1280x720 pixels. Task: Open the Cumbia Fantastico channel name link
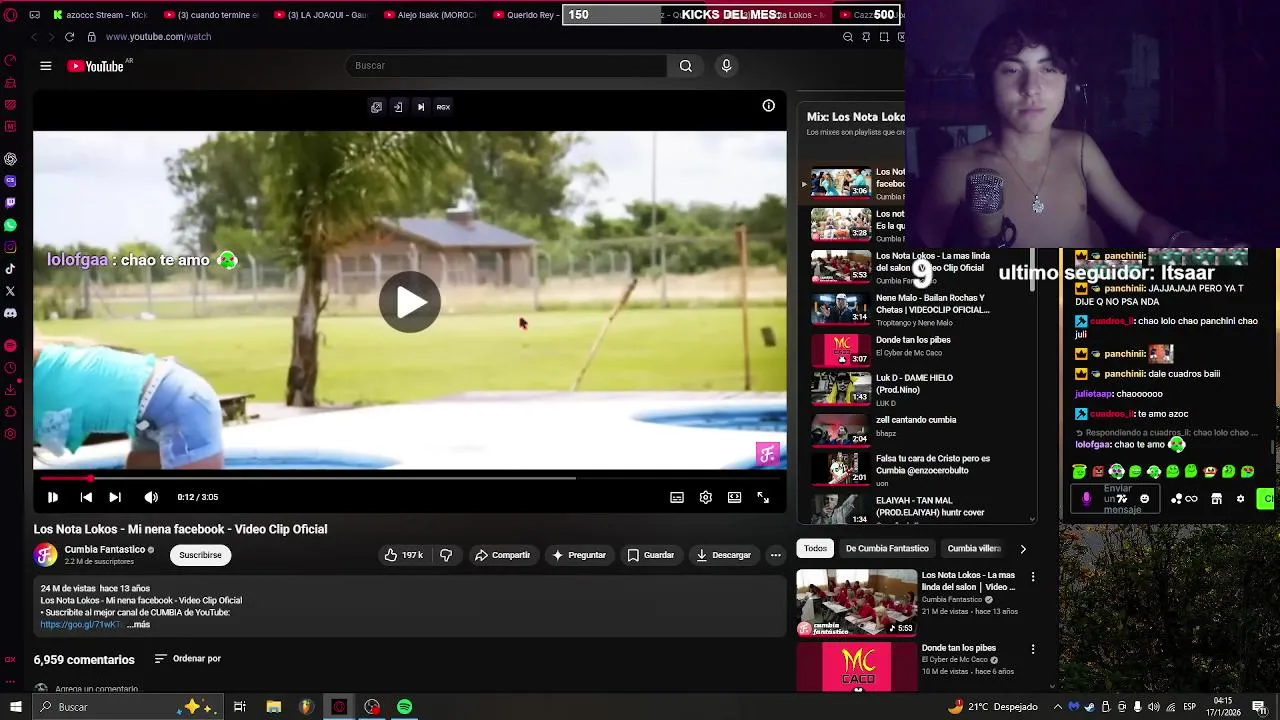pyautogui.click(x=105, y=549)
